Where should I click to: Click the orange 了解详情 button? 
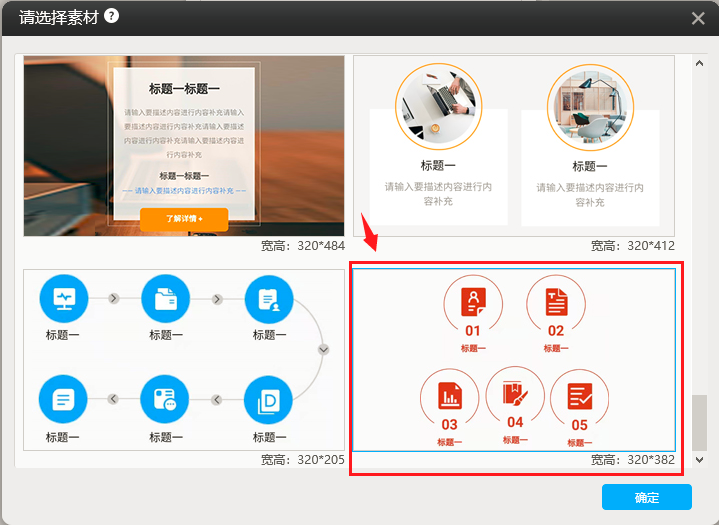pos(184,218)
